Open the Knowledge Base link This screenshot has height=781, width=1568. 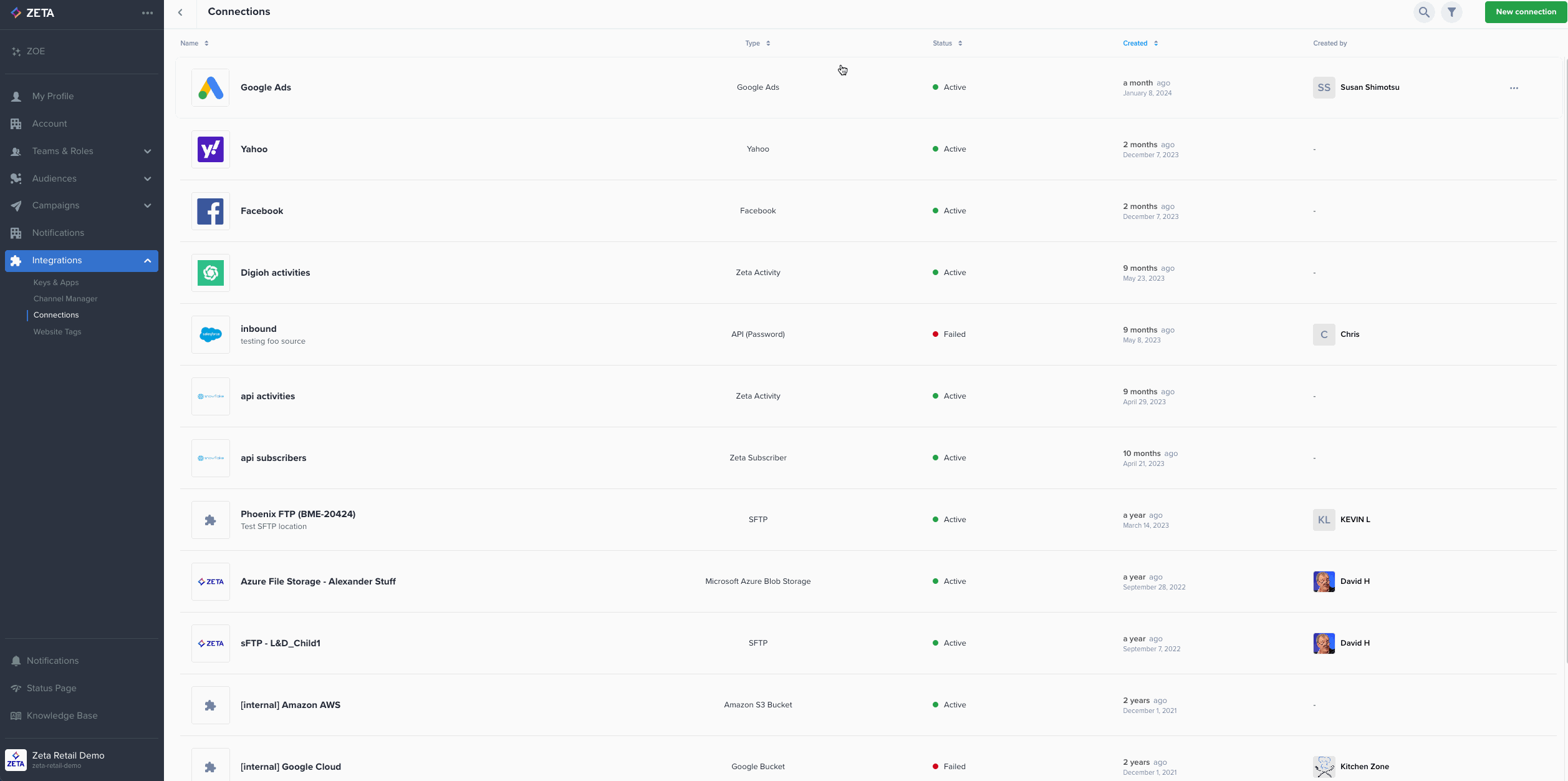[x=62, y=716]
